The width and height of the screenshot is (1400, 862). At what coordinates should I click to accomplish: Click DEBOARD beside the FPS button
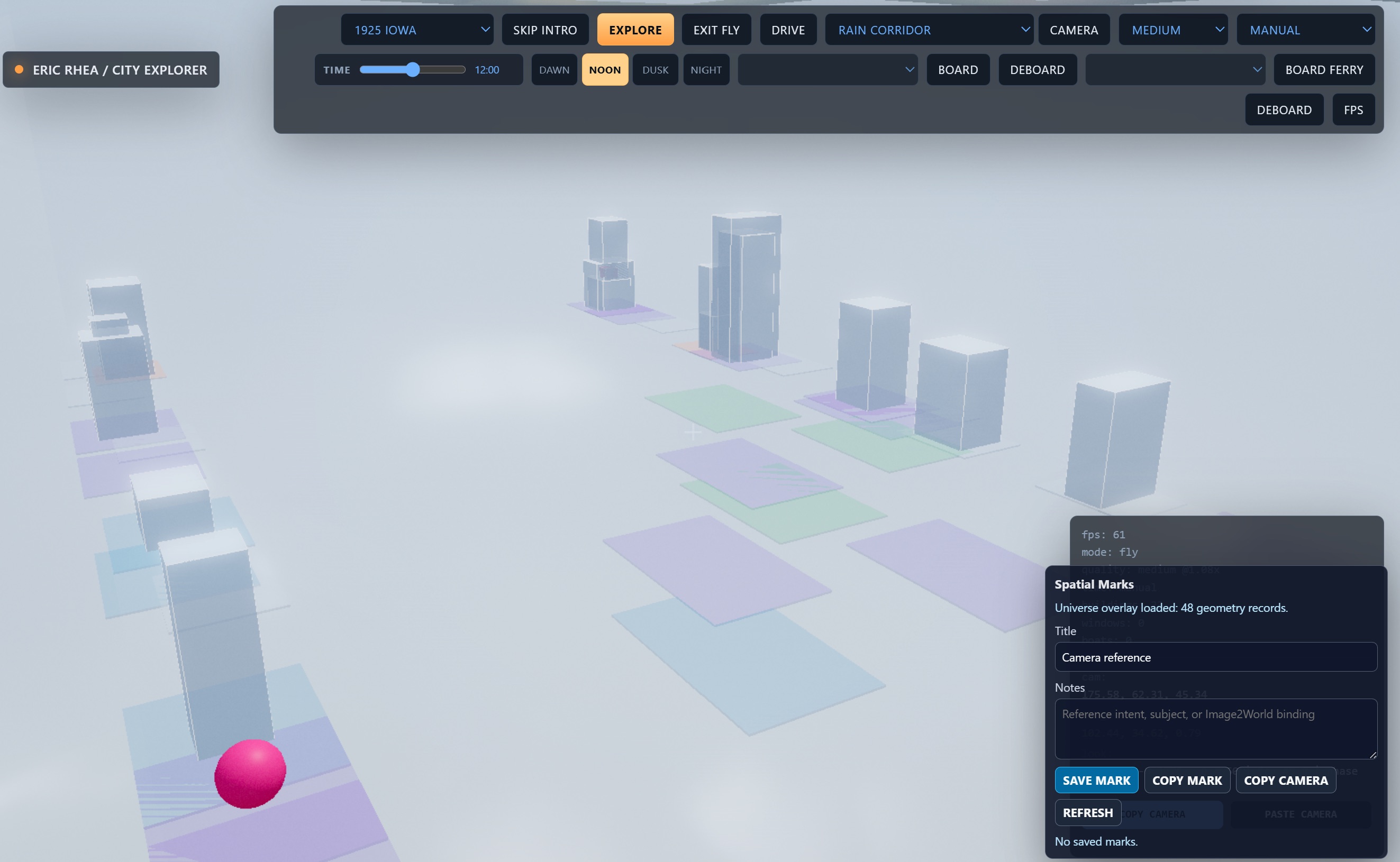1284,109
